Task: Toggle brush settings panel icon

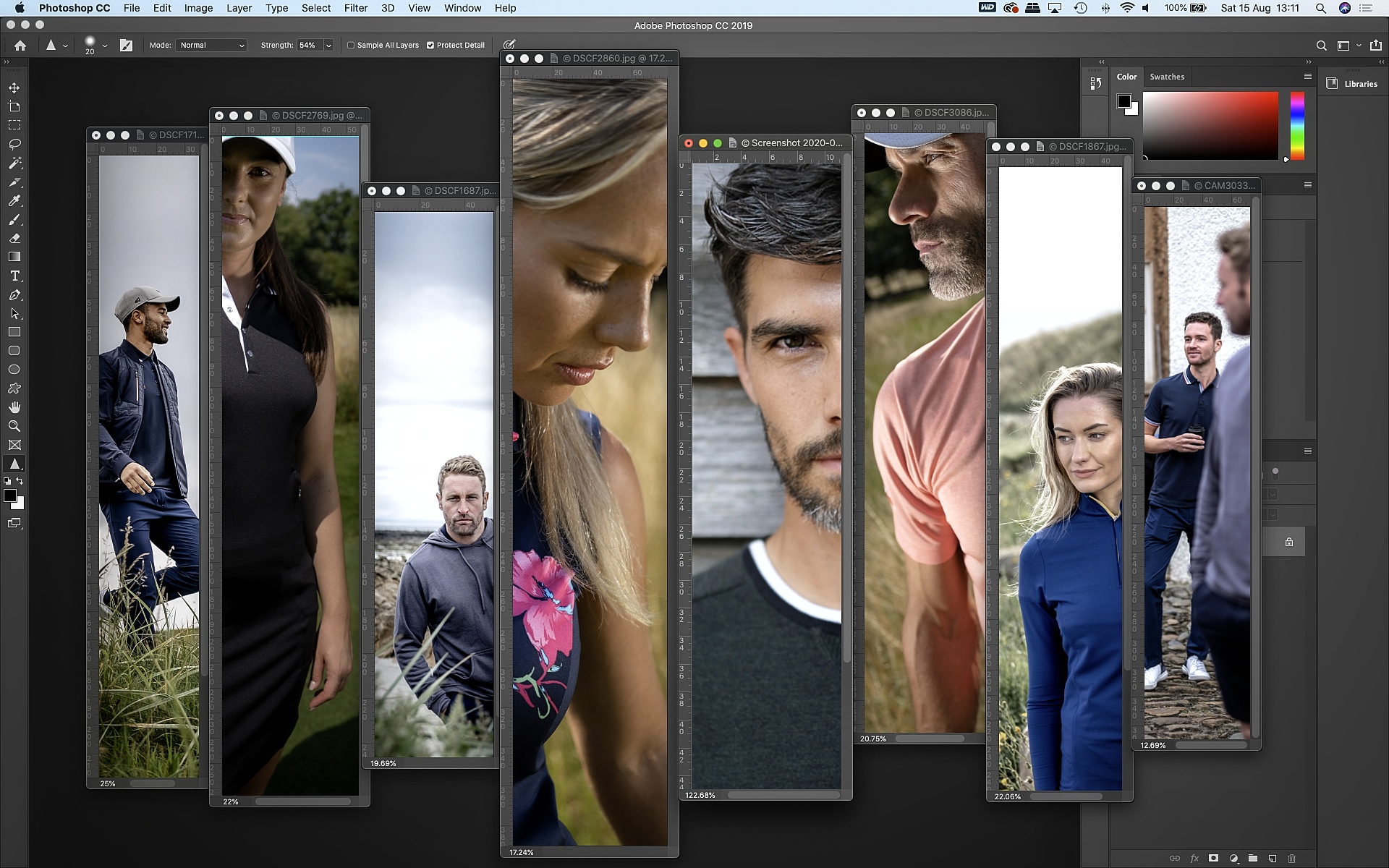Action: pos(126,45)
